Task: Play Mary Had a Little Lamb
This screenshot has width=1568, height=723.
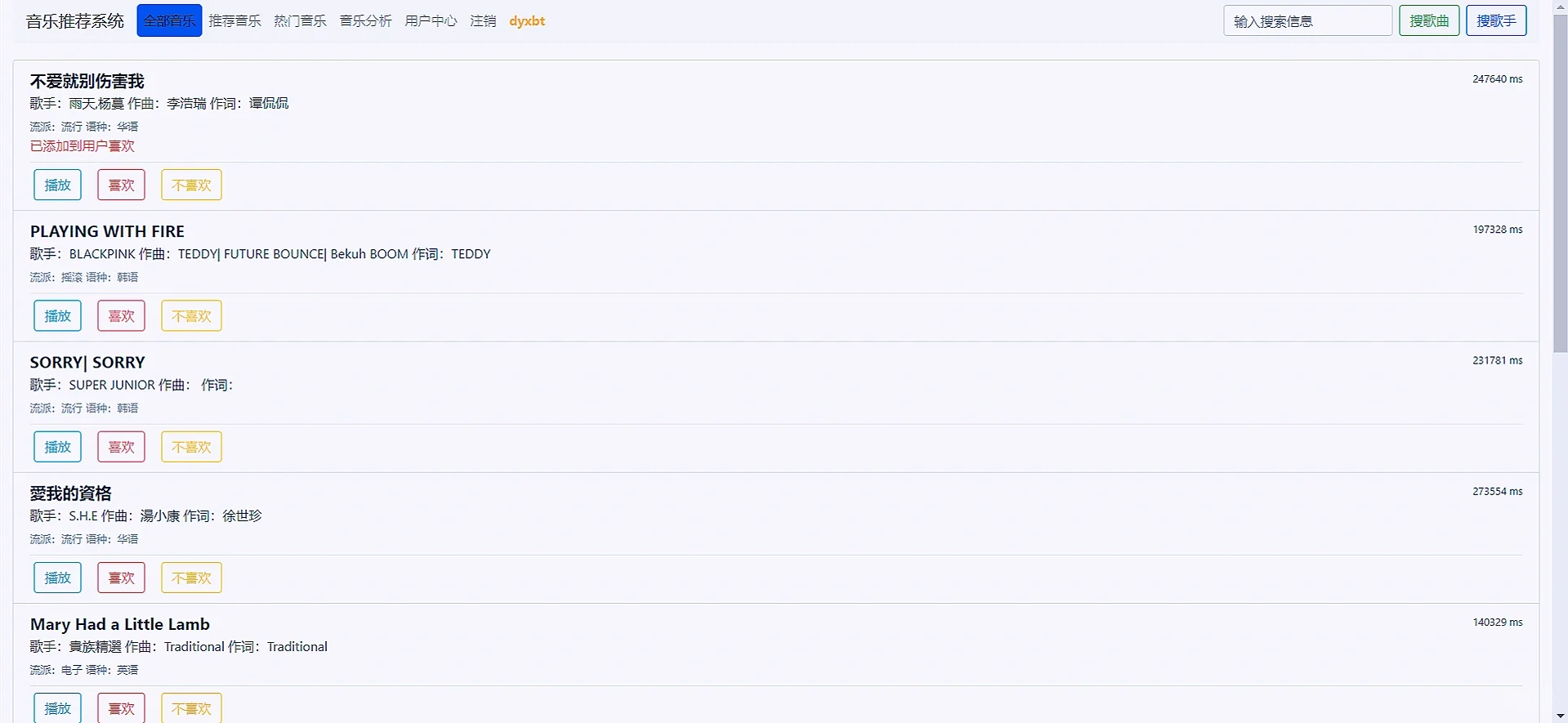Action: point(57,707)
